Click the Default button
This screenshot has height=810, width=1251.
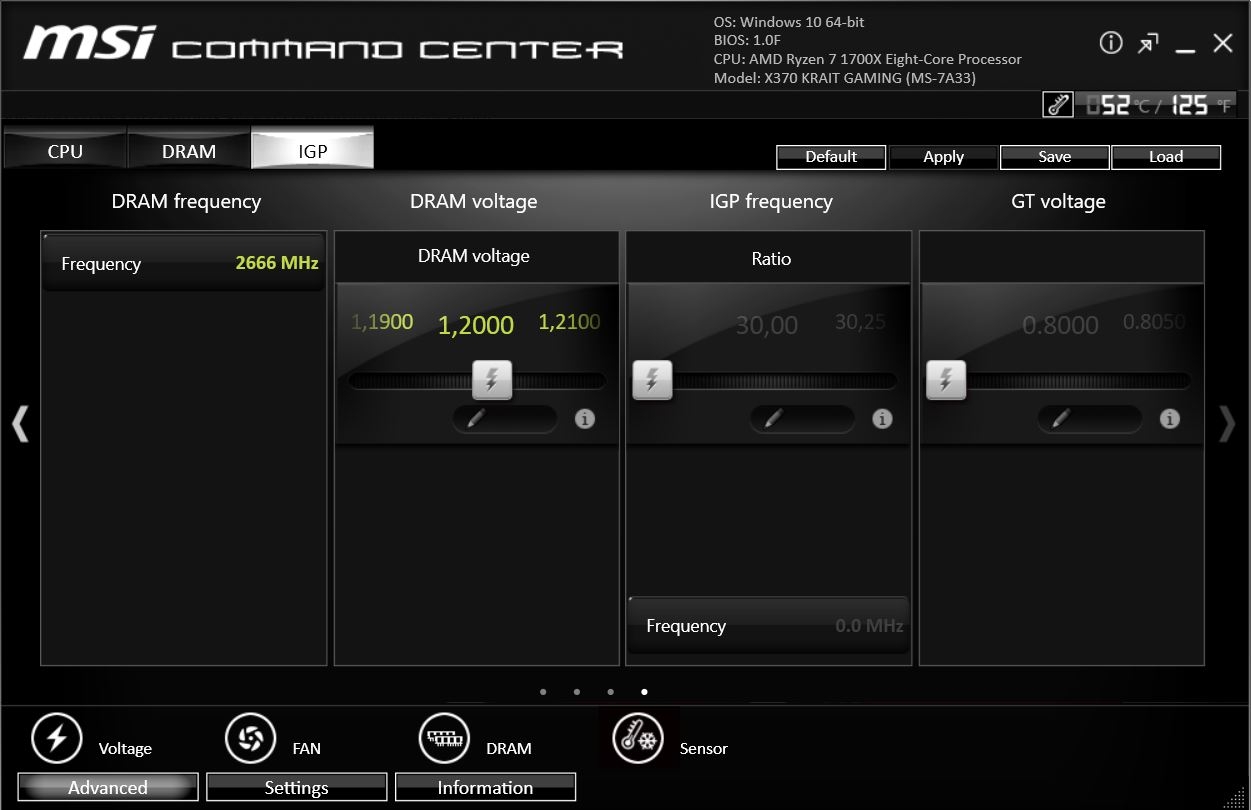click(831, 157)
